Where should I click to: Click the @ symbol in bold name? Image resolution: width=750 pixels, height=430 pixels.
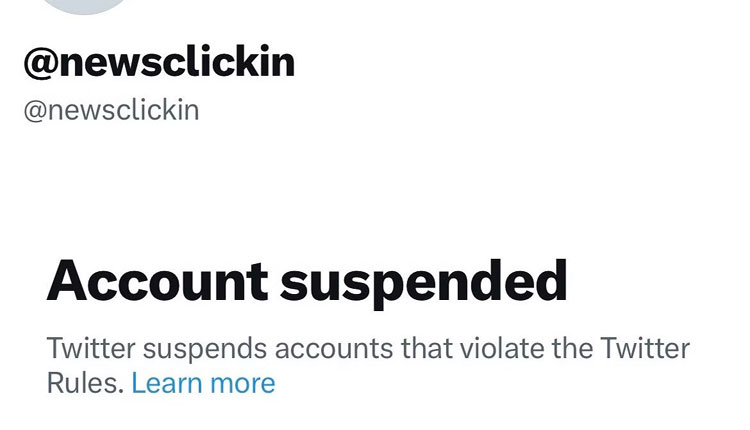coord(38,62)
